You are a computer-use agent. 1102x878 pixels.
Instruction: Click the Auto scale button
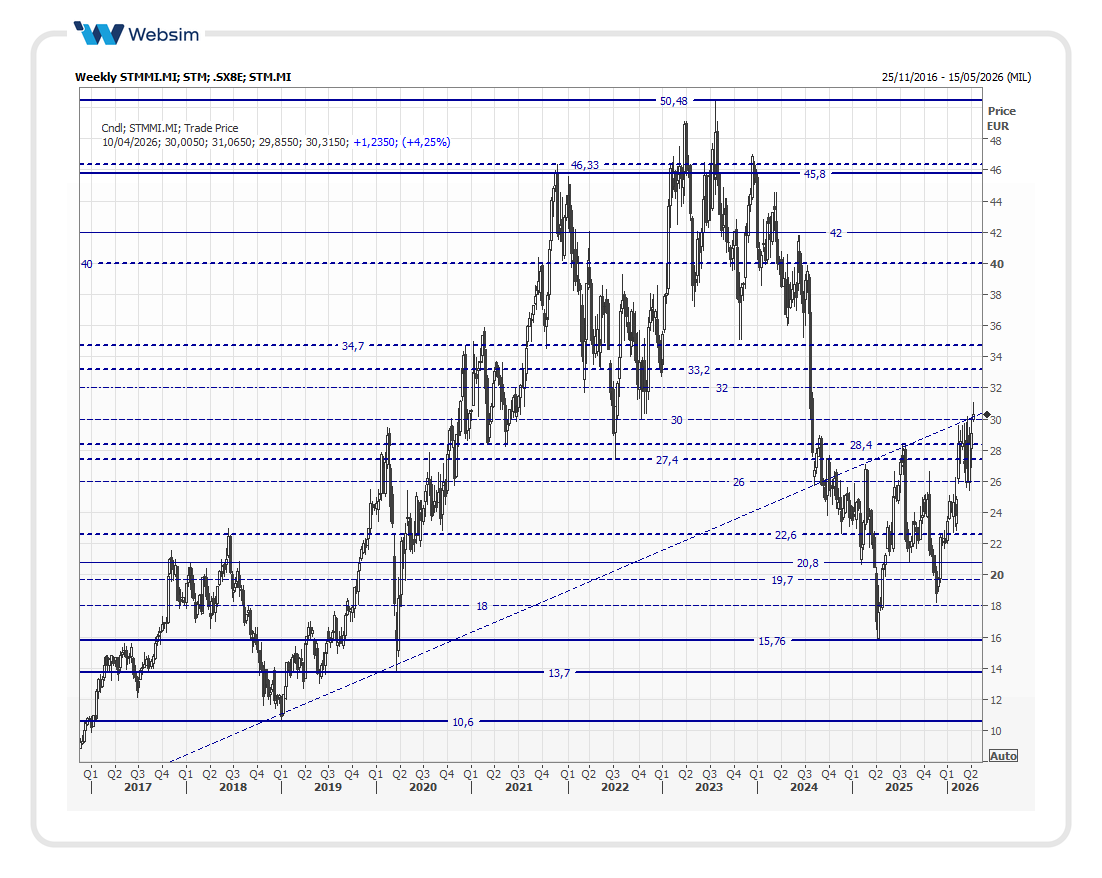(1003, 756)
